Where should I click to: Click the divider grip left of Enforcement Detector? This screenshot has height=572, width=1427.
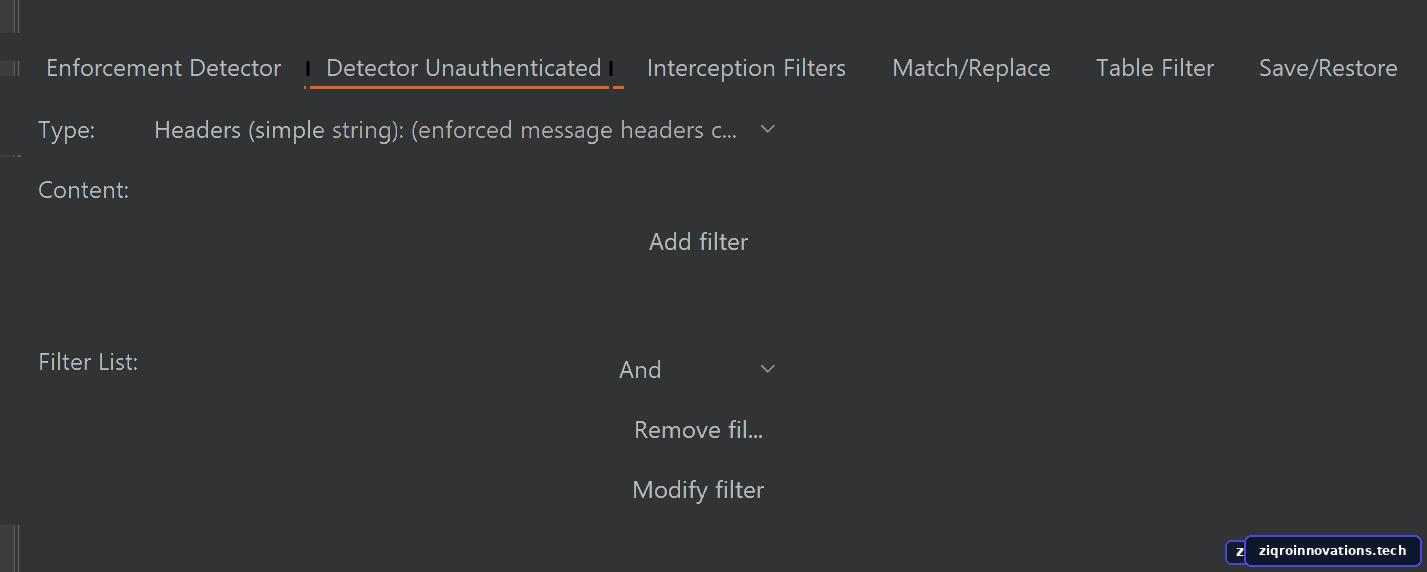[10, 68]
